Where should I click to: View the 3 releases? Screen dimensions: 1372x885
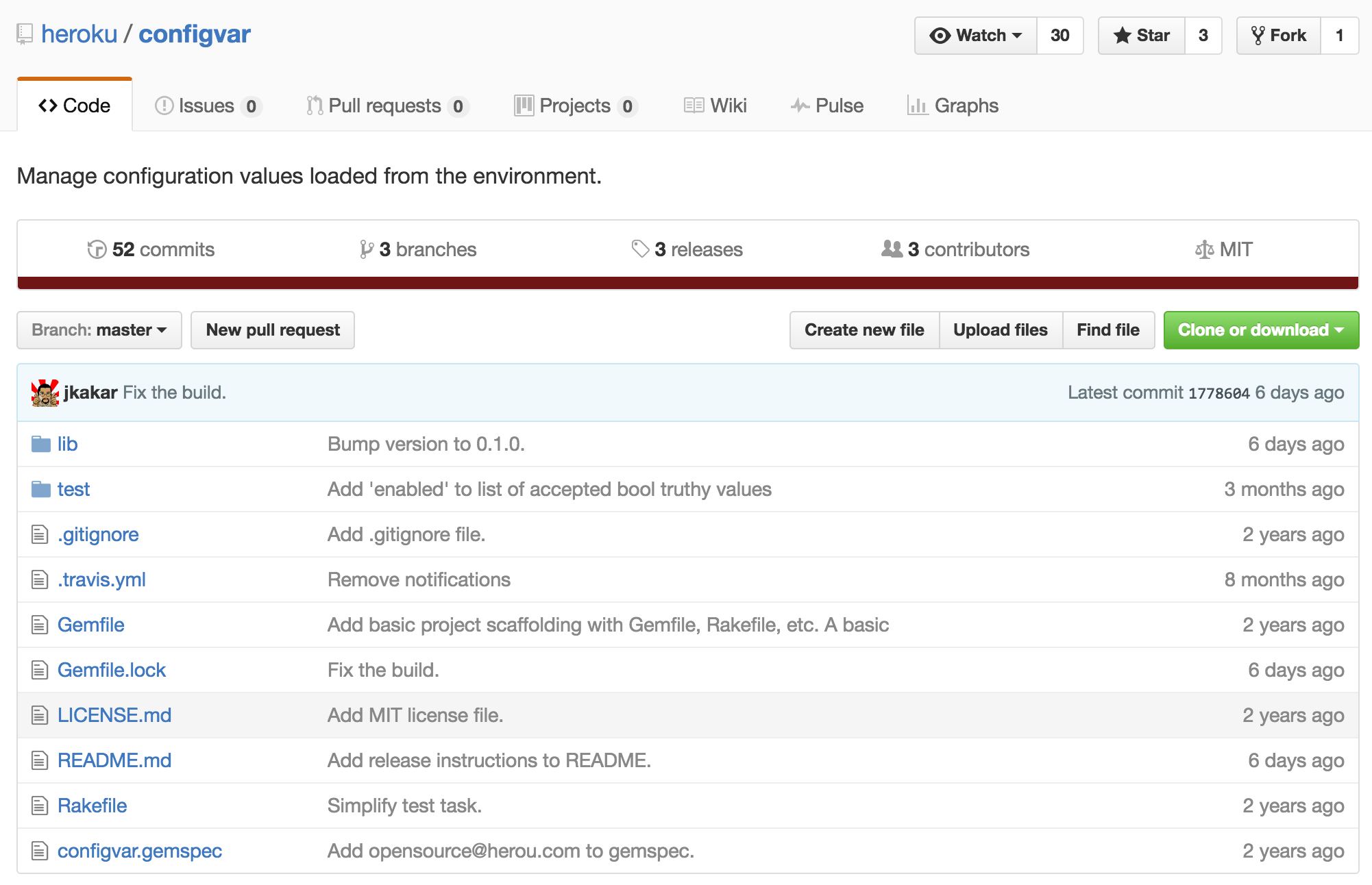point(687,249)
